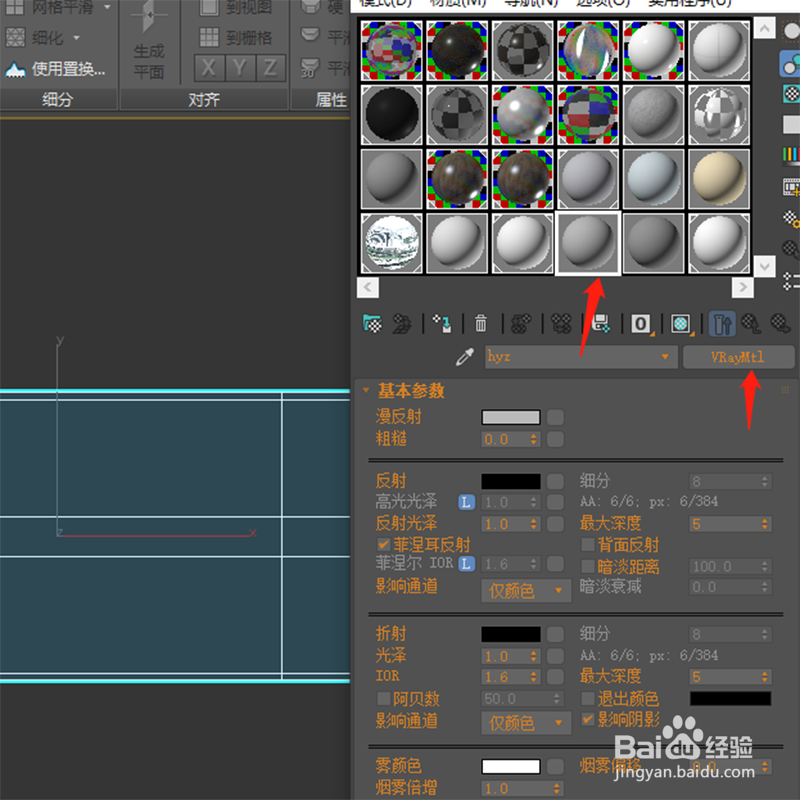Image resolution: width=800 pixels, height=800 pixels.
Task: Open the Material/Map Navigator icon
Action: [x=791, y=281]
